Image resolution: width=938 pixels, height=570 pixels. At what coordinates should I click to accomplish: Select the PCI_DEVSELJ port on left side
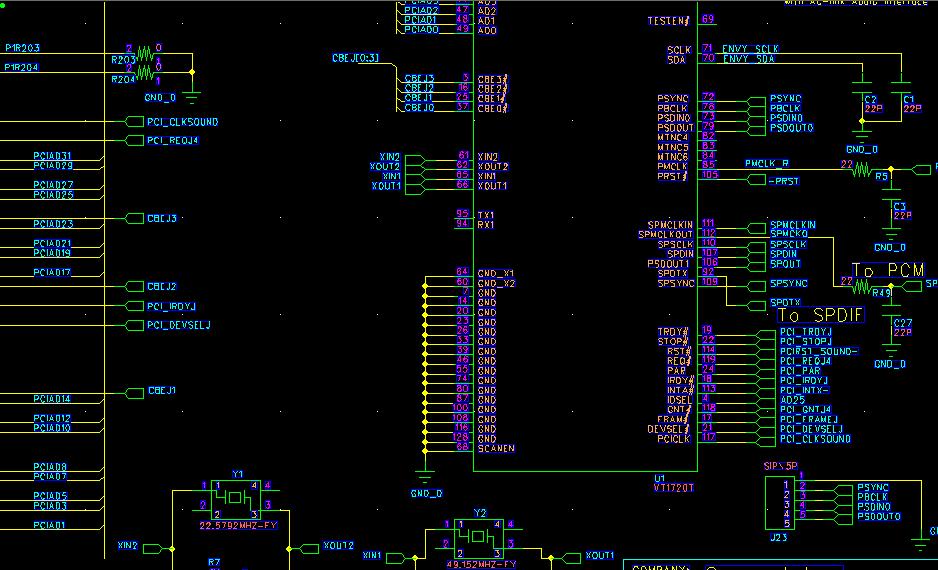point(177,325)
